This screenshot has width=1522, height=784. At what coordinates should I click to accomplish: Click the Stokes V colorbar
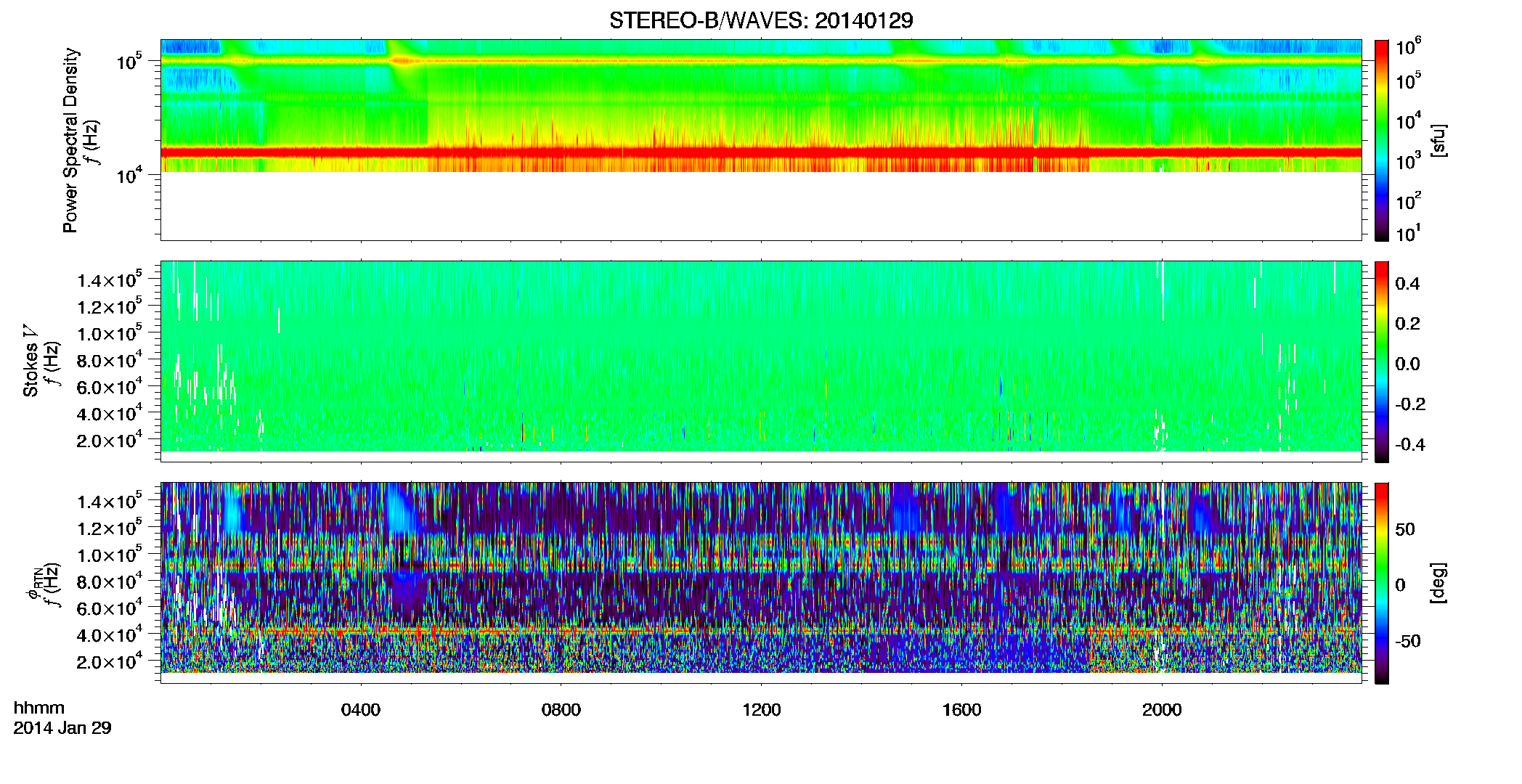coord(1382,362)
